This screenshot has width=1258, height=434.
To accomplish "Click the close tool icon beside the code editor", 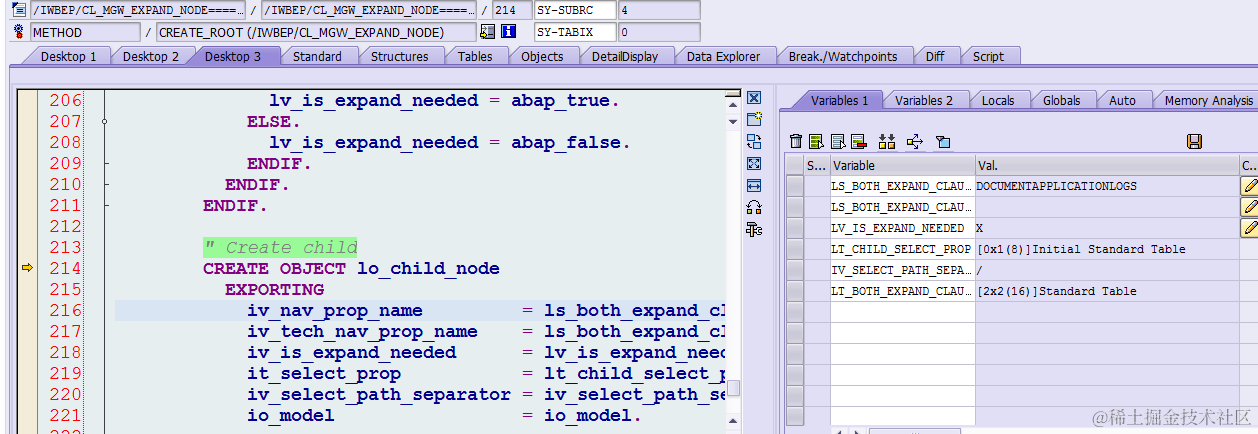I will coord(754,98).
